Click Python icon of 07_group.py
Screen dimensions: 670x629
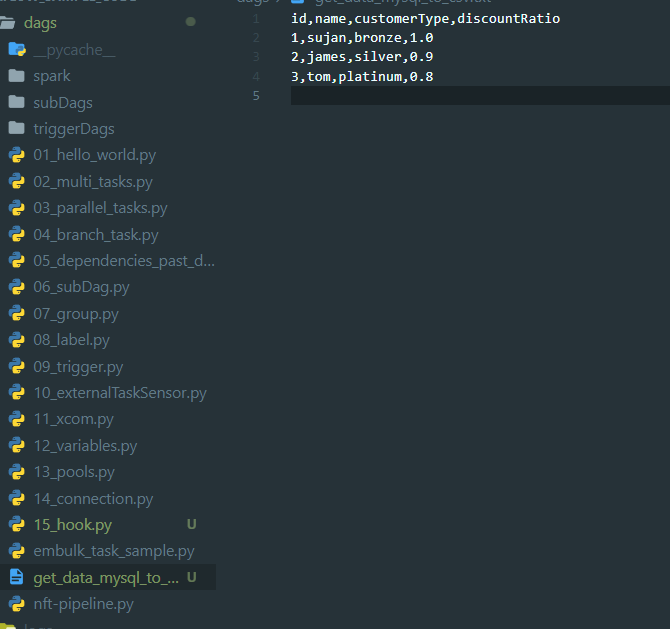17,314
